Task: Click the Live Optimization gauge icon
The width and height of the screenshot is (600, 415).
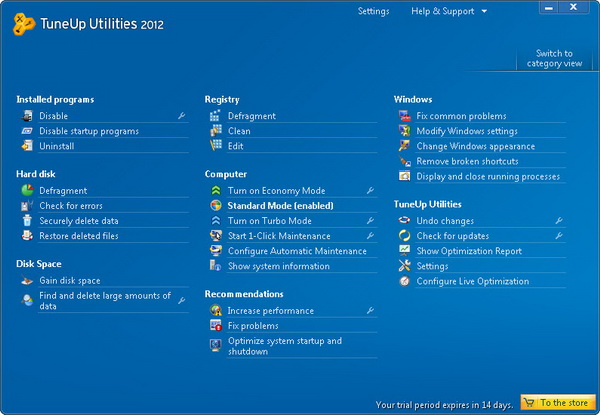Action: [404, 281]
